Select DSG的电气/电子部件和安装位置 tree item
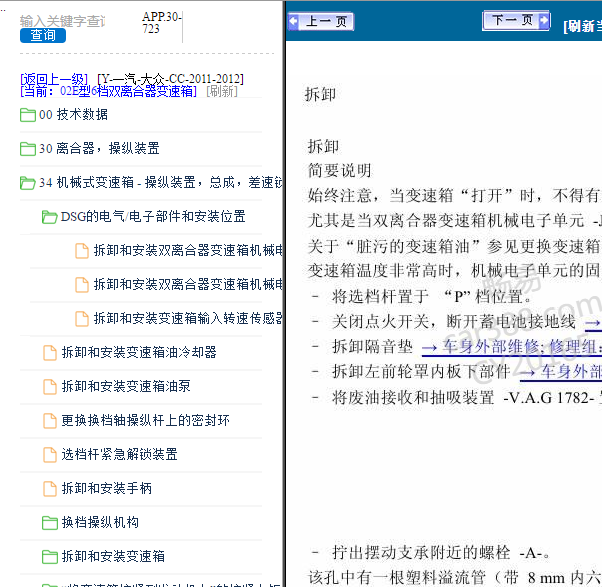Viewport: 602px width, 587px height. pyautogui.click(x=153, y=216)
